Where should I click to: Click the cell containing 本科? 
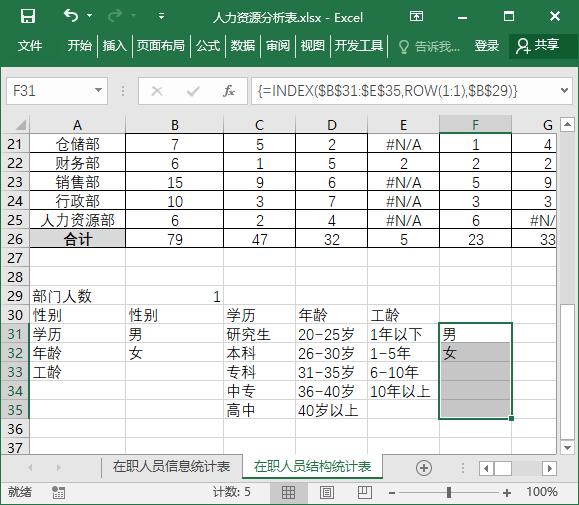259,353
